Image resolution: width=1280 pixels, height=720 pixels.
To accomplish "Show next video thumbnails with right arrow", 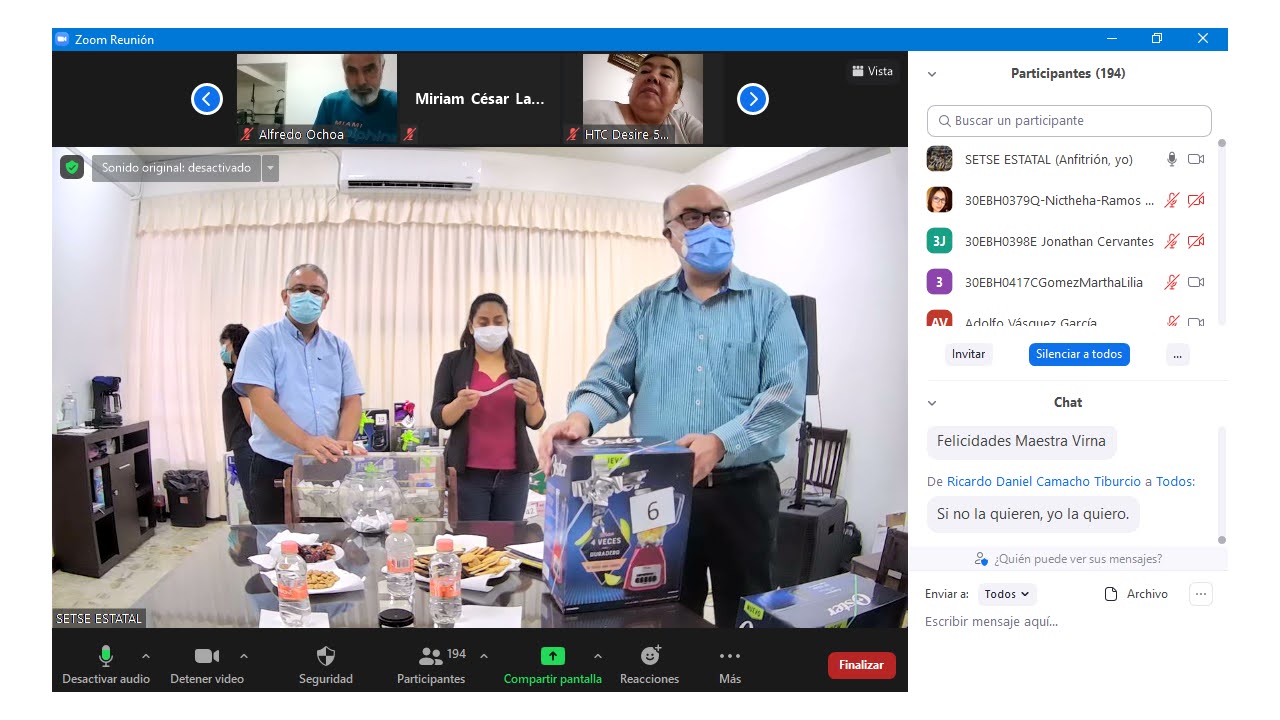I will click(753, 99).
